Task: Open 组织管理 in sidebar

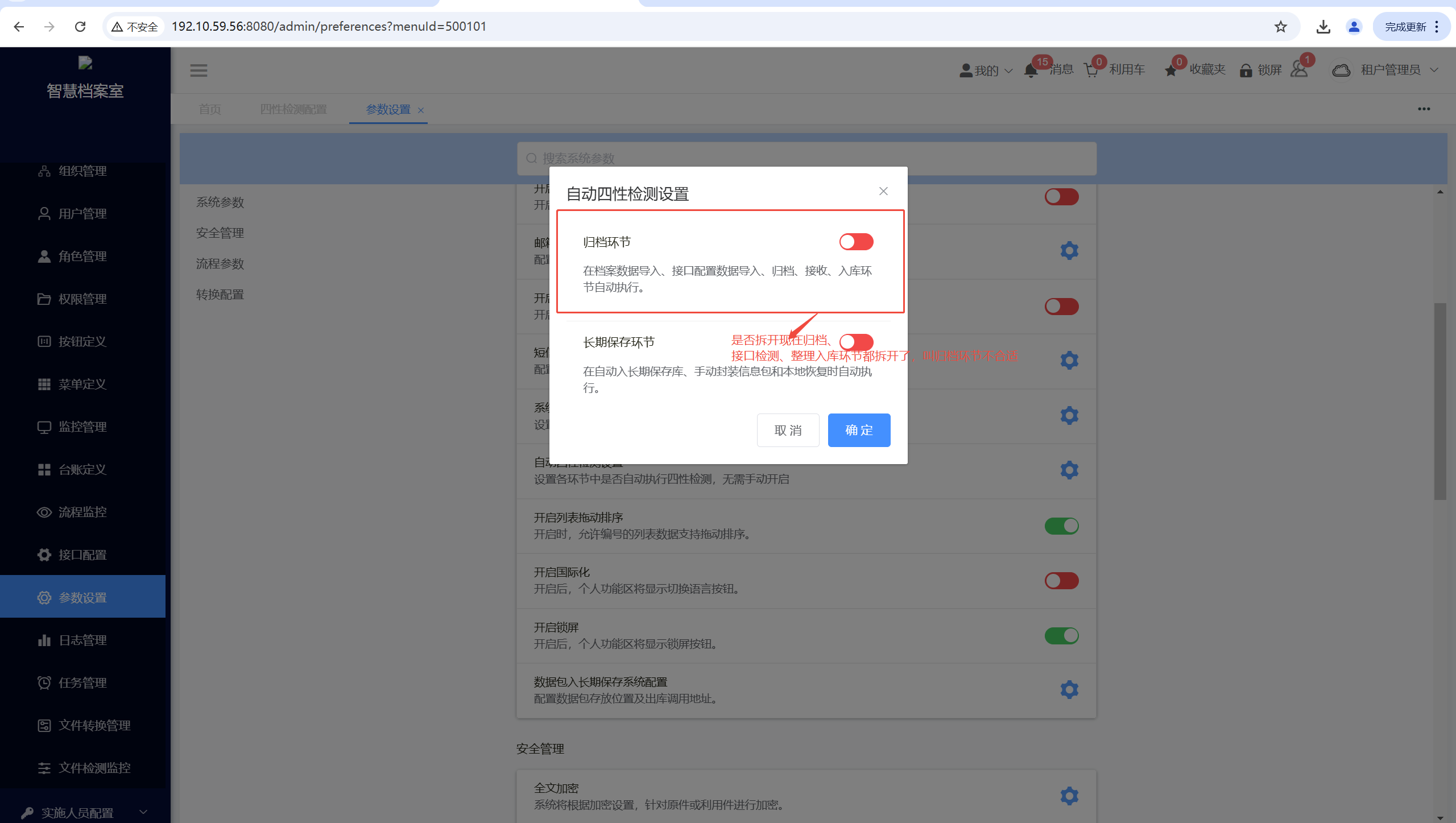Action: coord(82,171)
